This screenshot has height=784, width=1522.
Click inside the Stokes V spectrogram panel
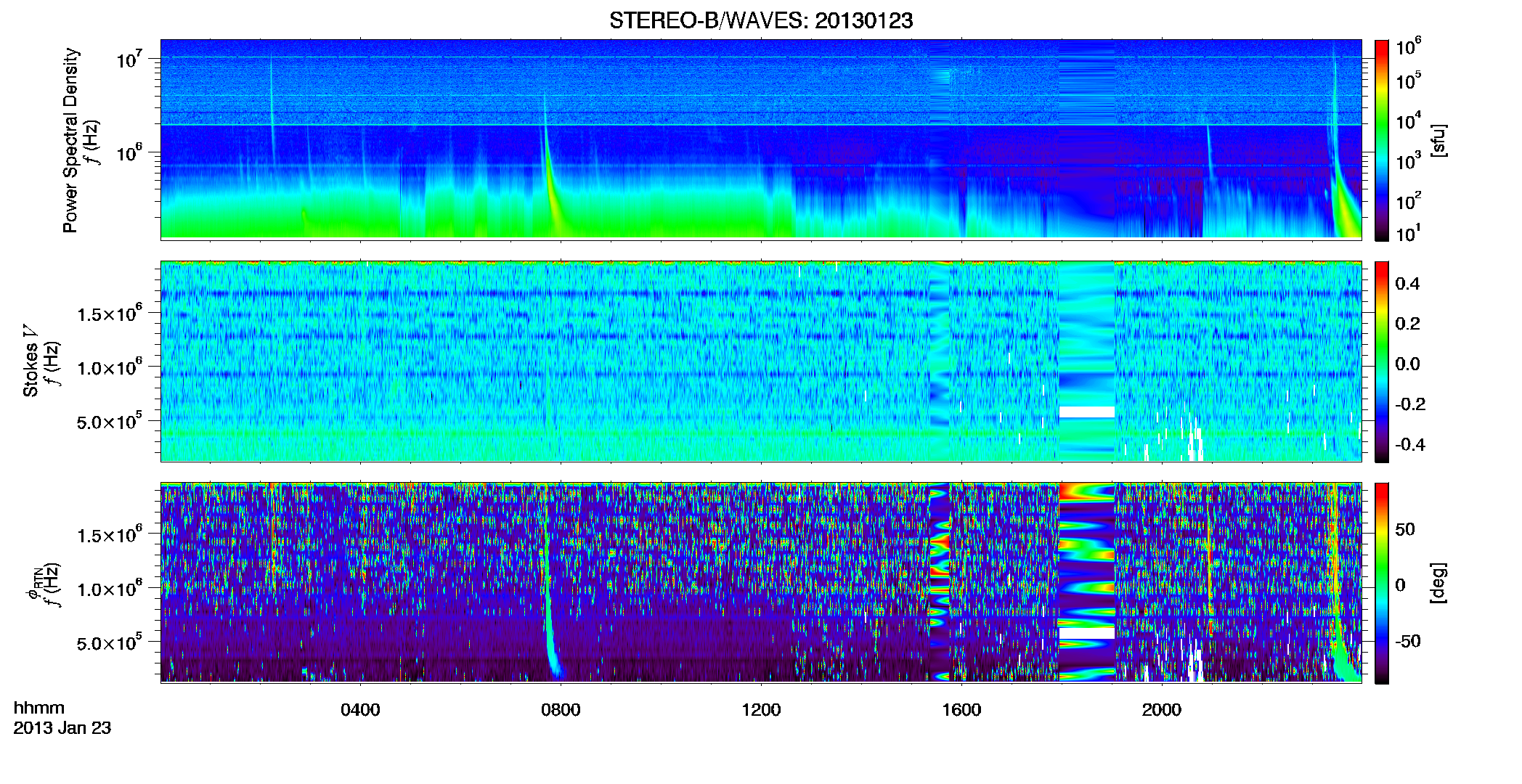761,361
